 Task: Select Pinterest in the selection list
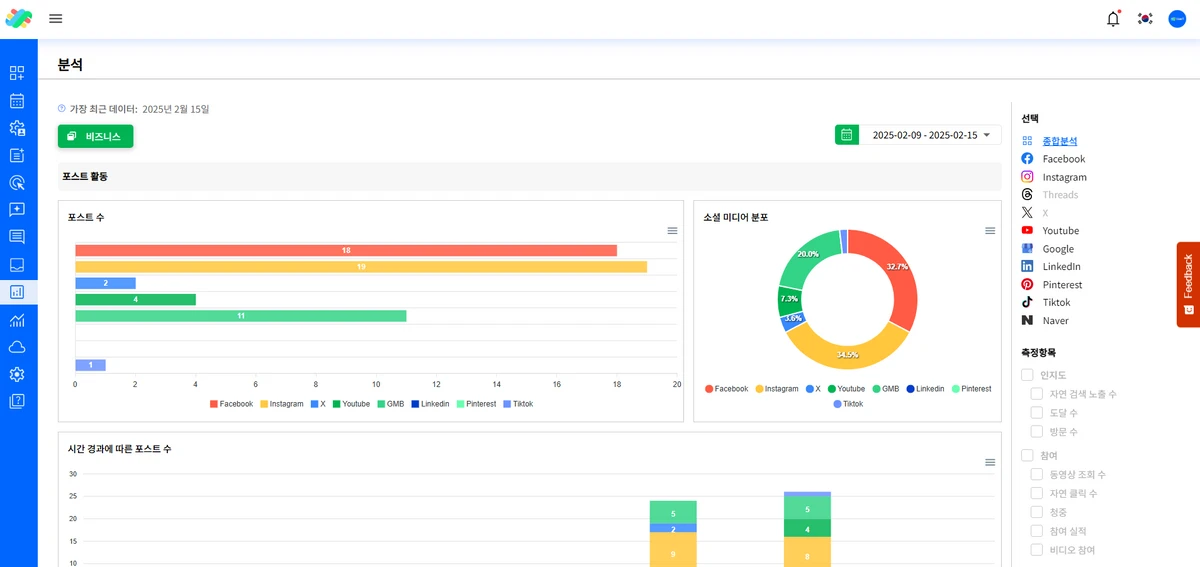1062,285
